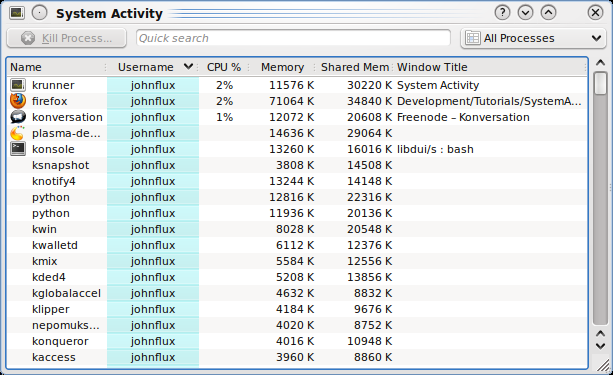
Task: Select the ksnapshot process row
Action: click(297, 165)
